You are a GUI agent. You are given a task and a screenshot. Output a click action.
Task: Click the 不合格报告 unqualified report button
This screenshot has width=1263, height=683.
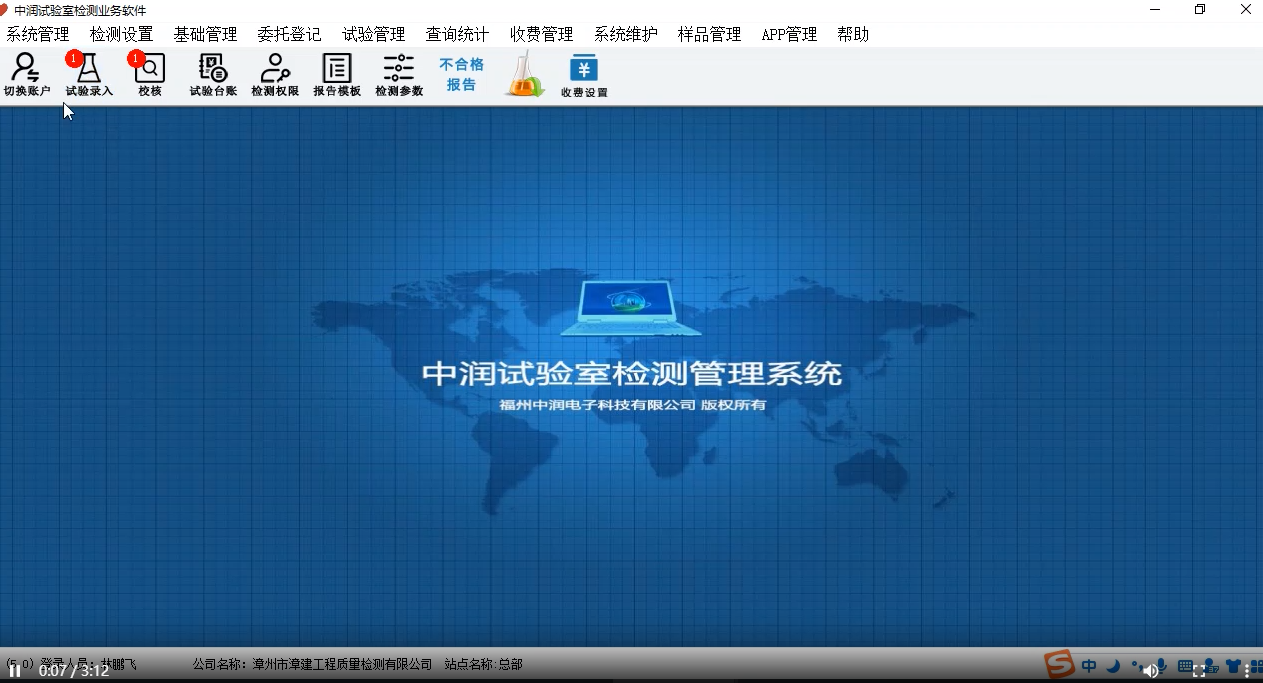pyautogui.click(x=461, y=75)
